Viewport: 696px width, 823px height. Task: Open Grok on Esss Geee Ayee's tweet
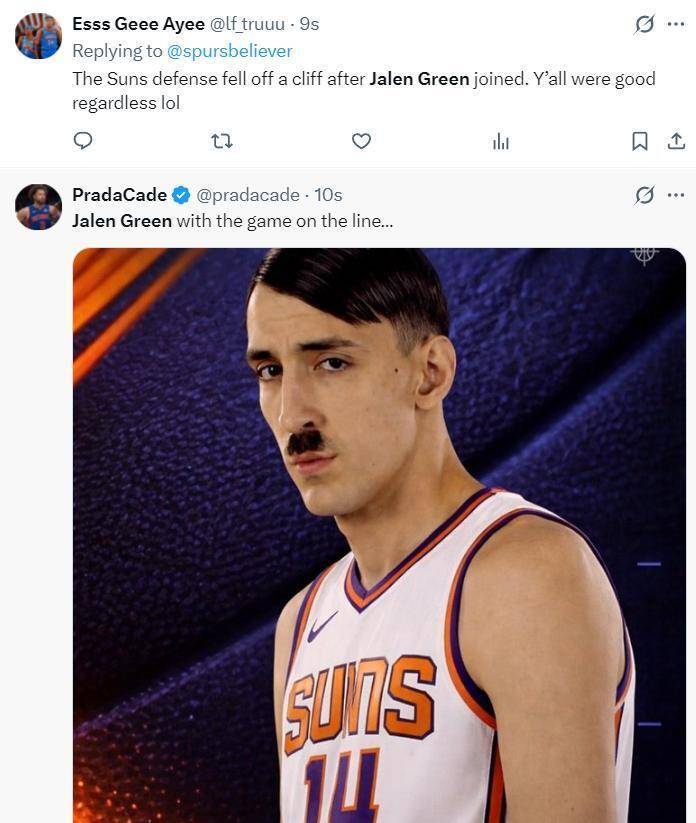645,24
